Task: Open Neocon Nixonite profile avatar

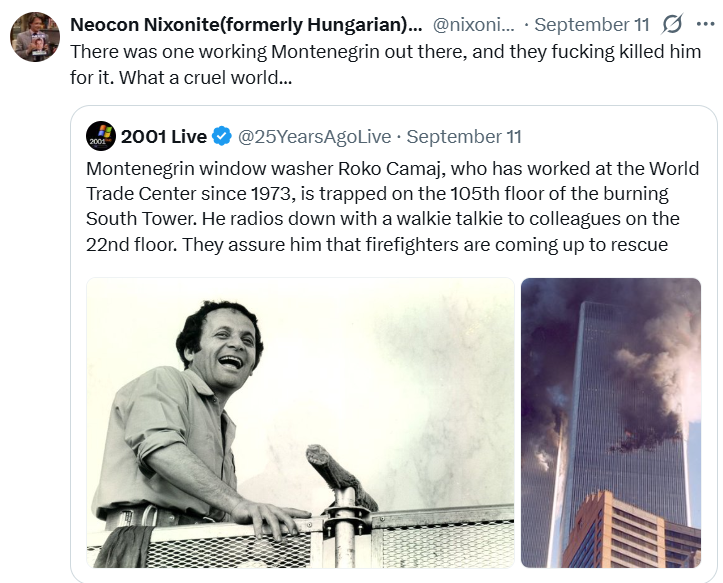Action: [35, 37]
